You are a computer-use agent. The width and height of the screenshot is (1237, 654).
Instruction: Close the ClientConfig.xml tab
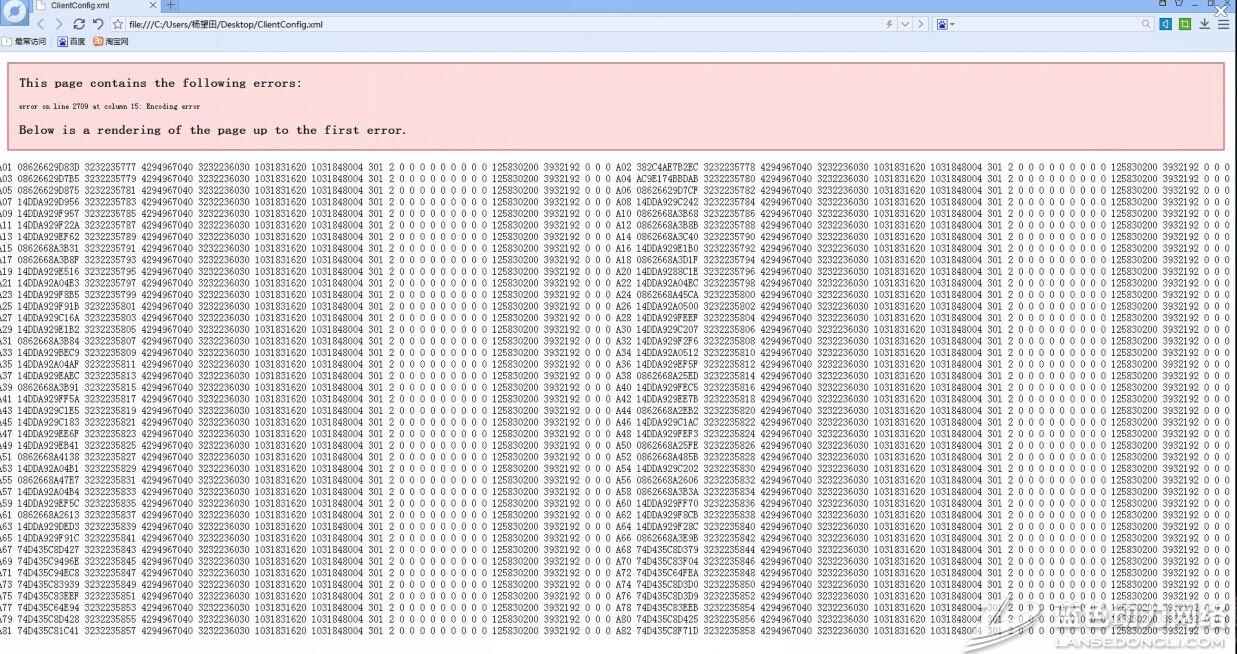pos(153,6)
